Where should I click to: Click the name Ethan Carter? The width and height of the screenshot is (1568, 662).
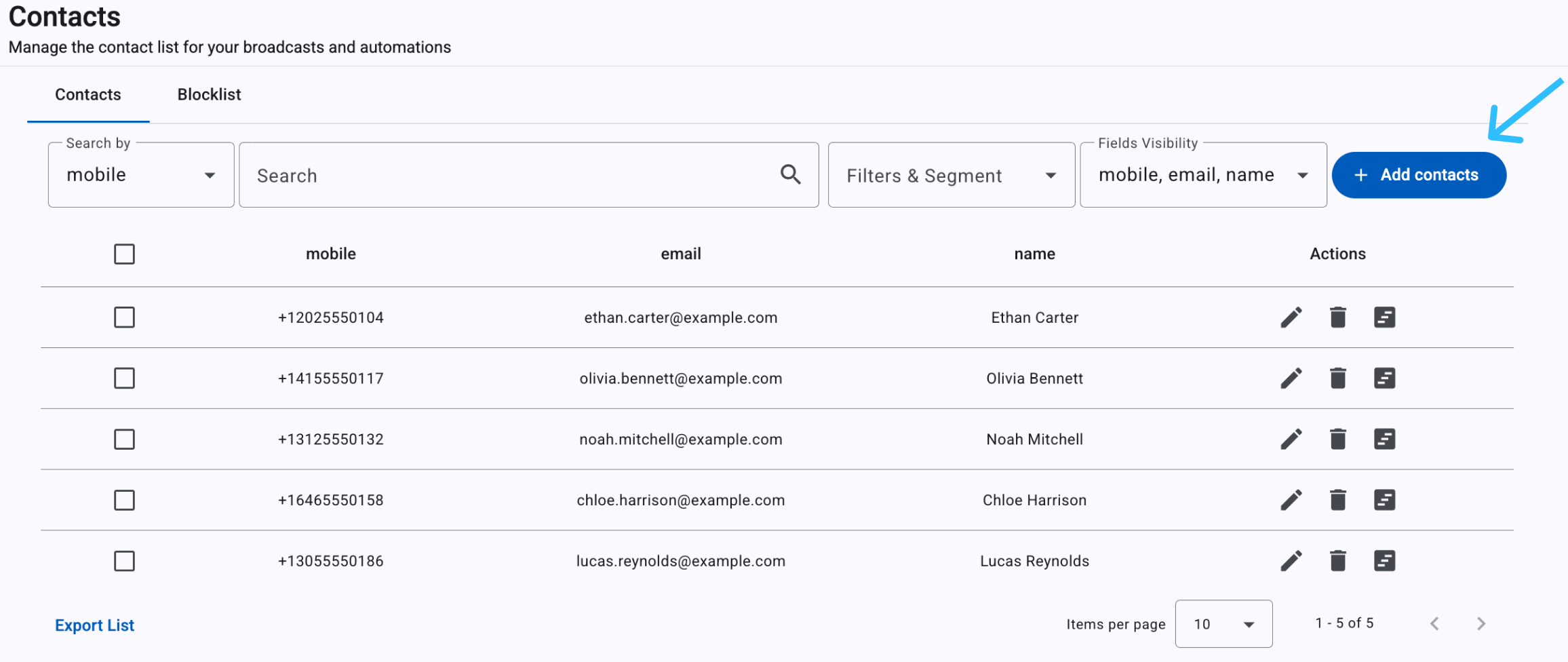[x=1035, y=317]
